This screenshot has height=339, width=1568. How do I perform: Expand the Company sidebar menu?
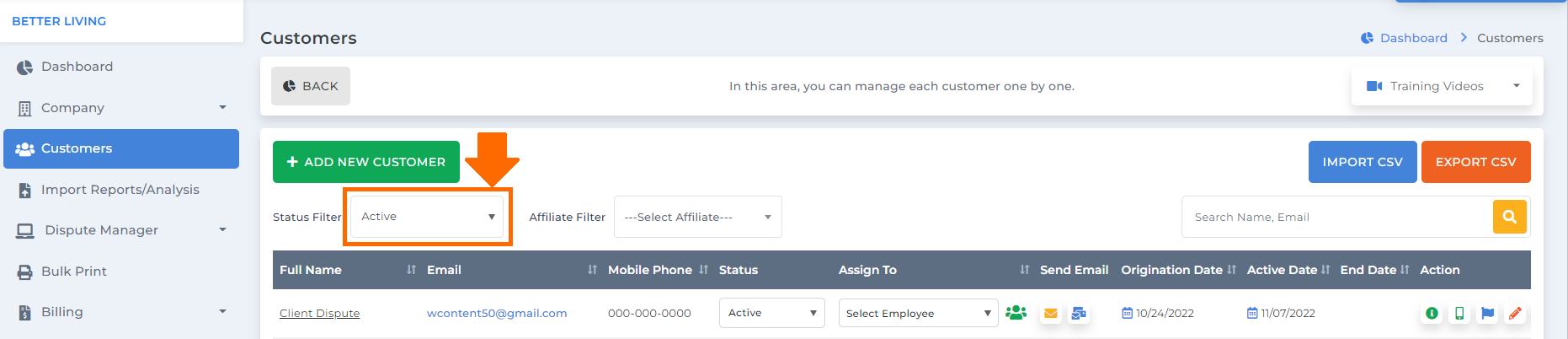pyautogui.click(x=121, y=108)
